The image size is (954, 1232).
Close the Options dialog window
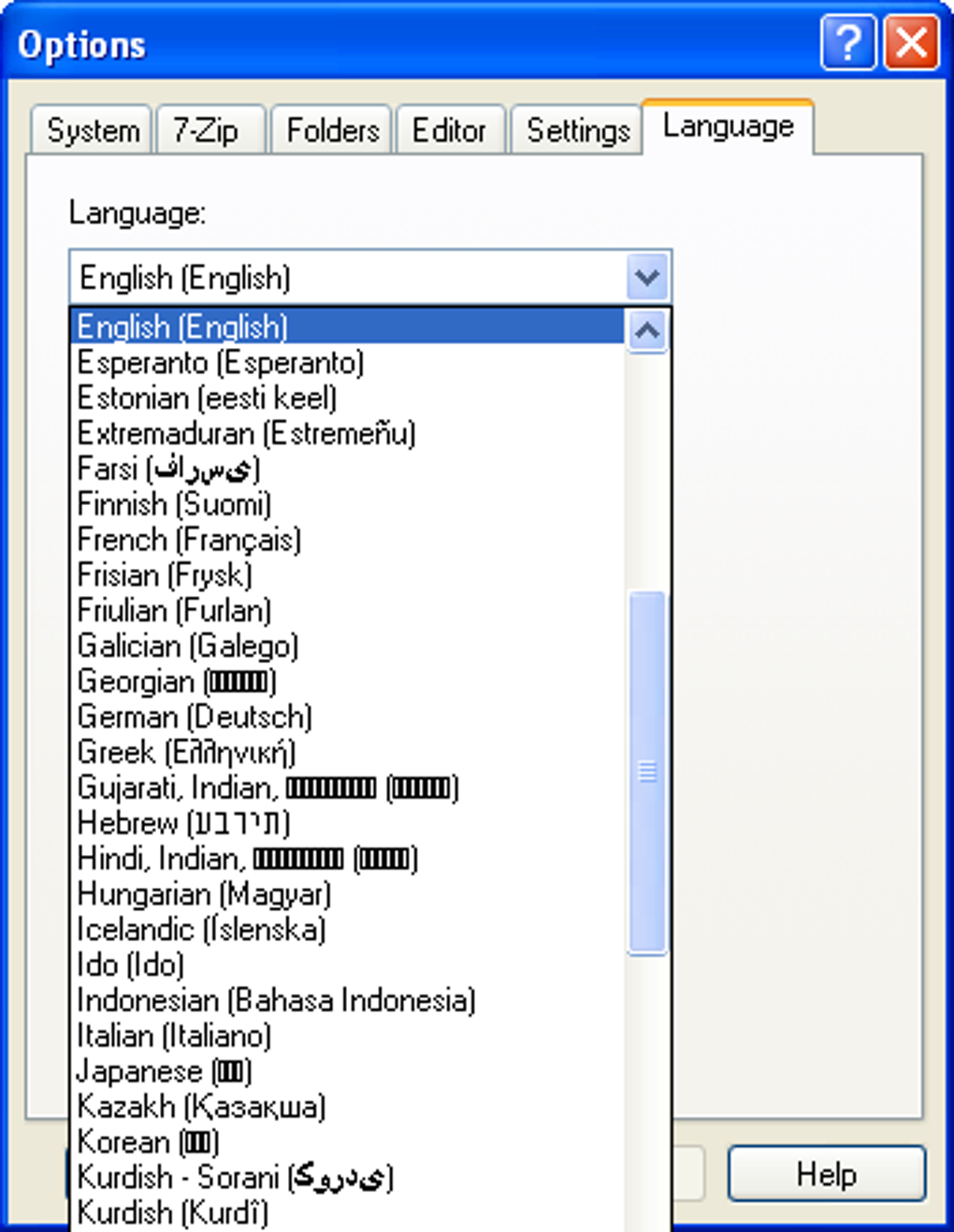[911, 43]
